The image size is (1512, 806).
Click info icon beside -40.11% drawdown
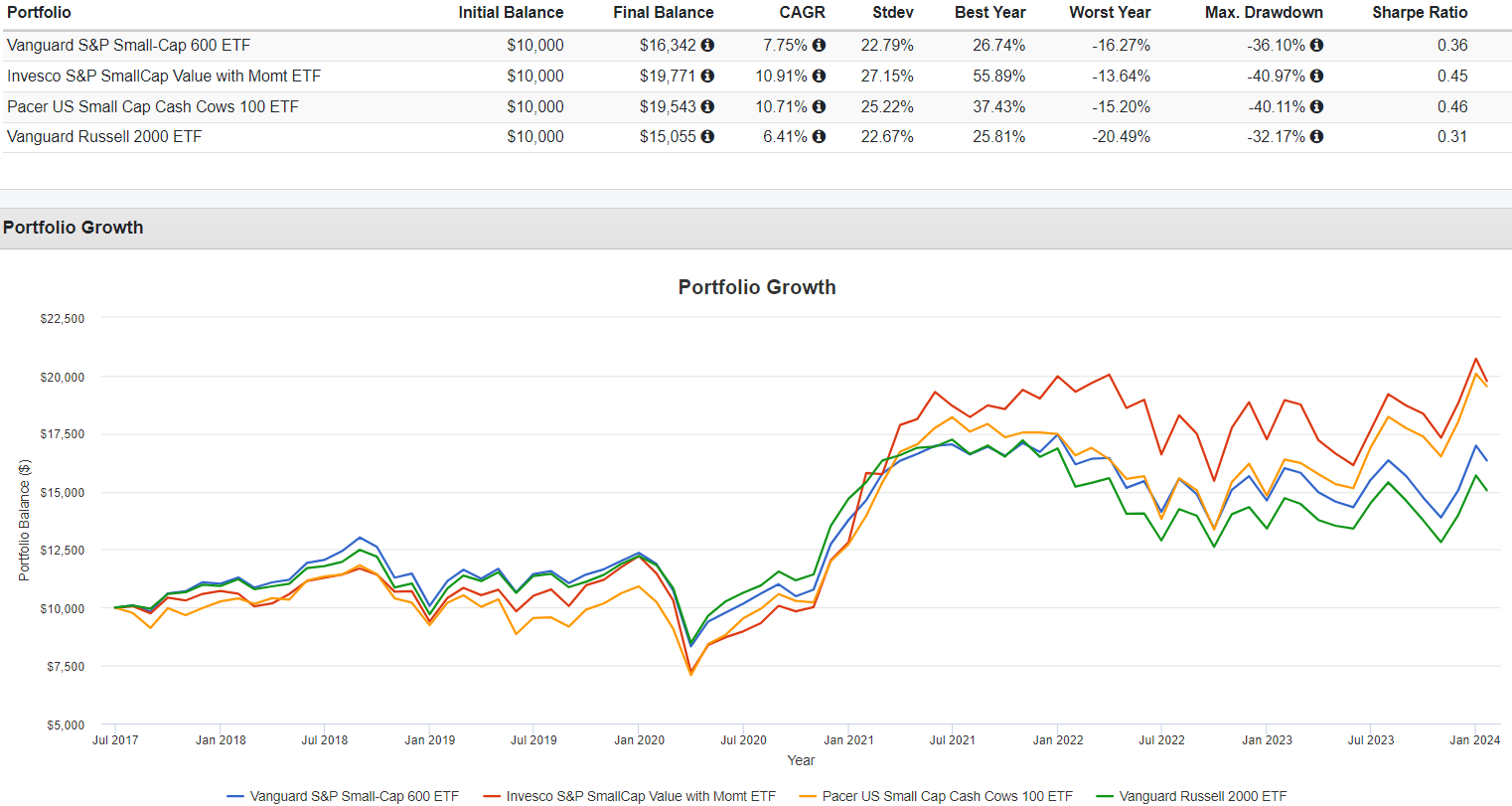1316,106
